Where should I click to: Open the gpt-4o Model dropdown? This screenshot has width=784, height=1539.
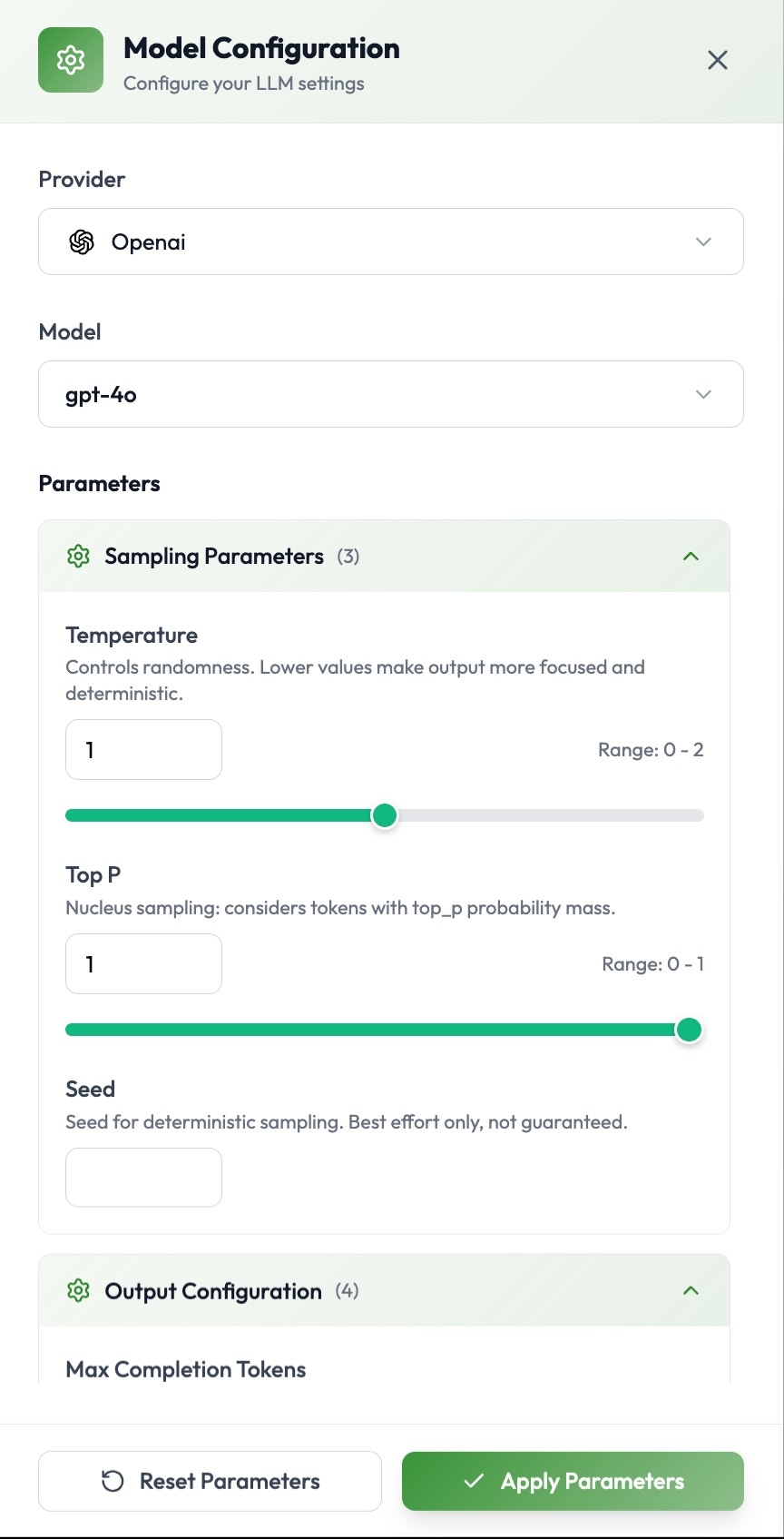point(390,394)
